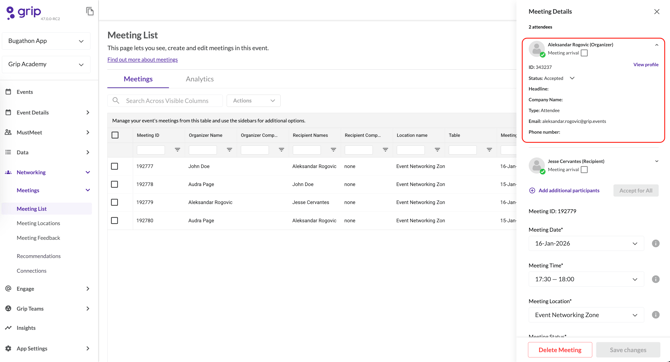
Task: Click filter icon for Organizer Name column
Action: pyautogui.click(x=229, y=150)
